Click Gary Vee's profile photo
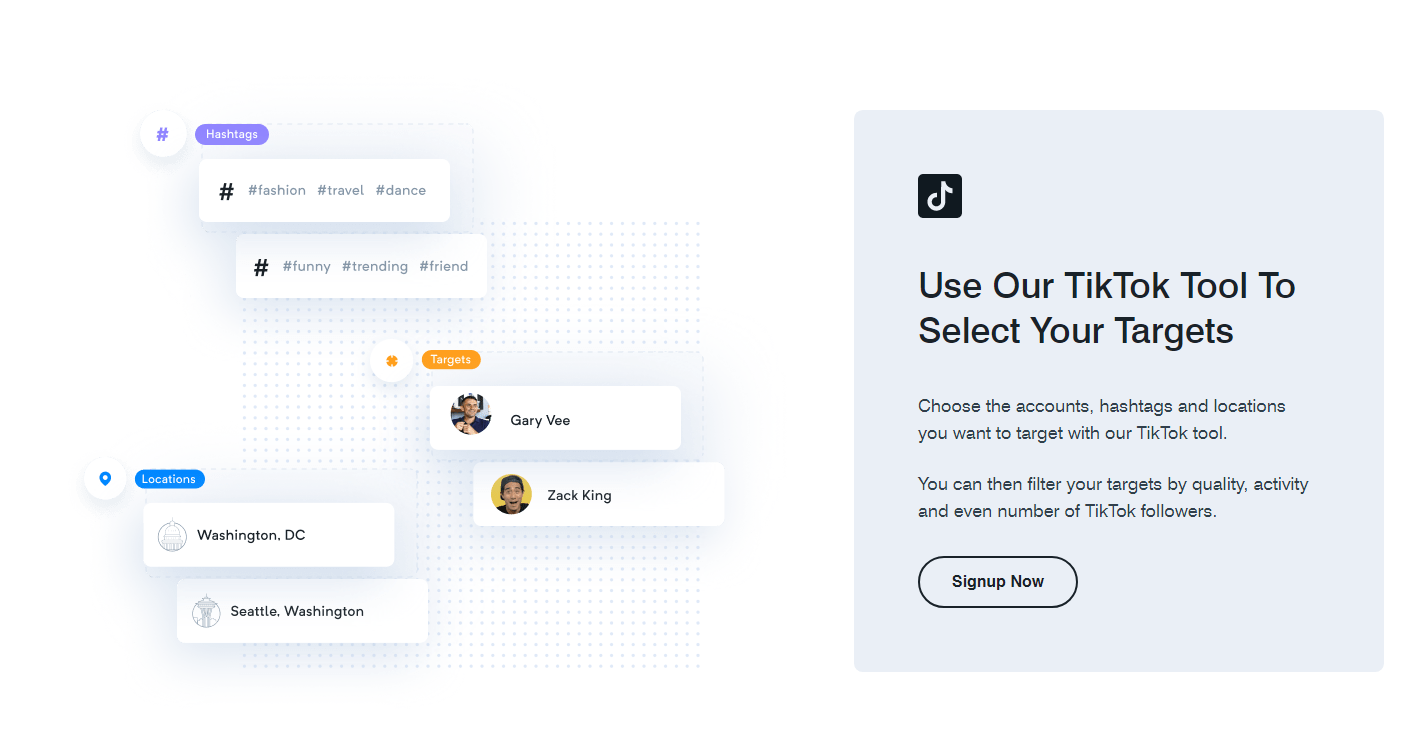 coord(471,414)
